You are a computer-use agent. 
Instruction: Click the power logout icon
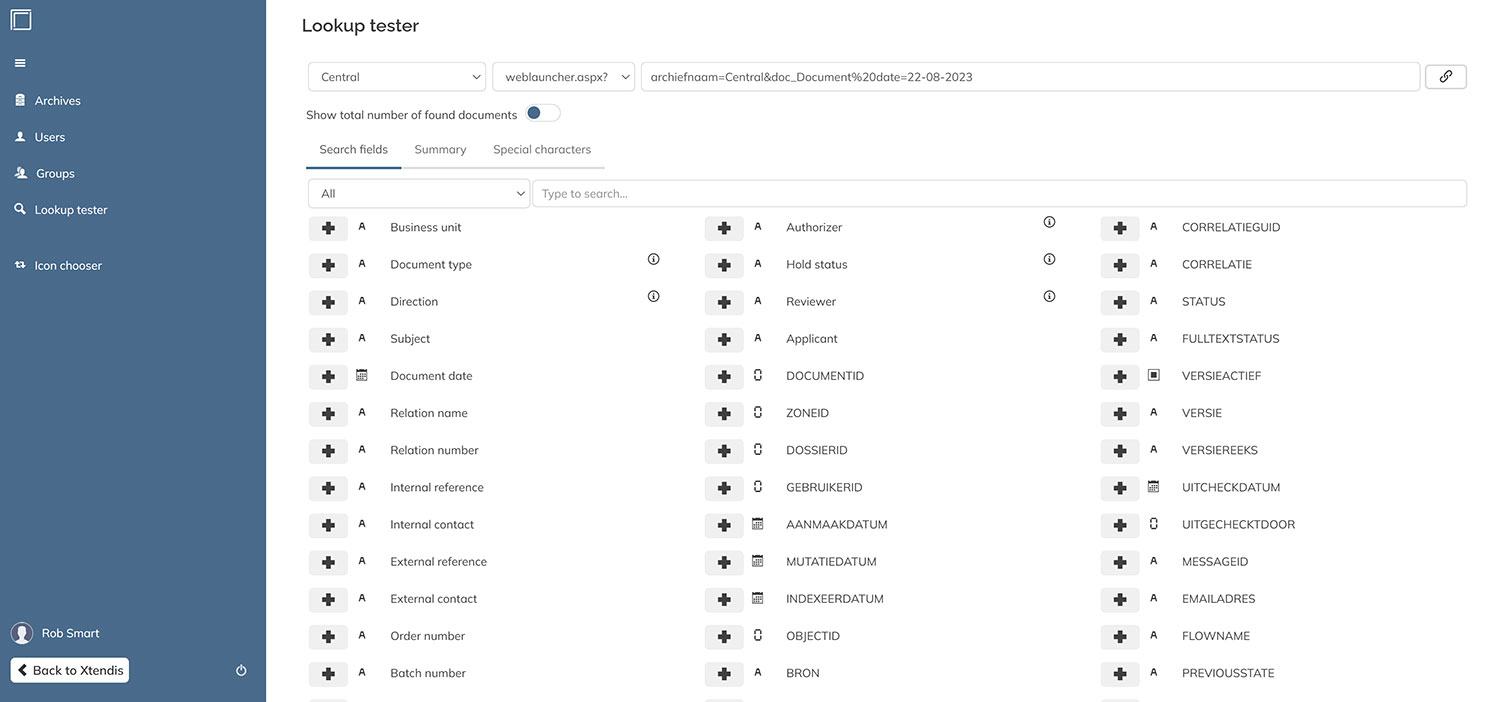[x=241, y=671]
